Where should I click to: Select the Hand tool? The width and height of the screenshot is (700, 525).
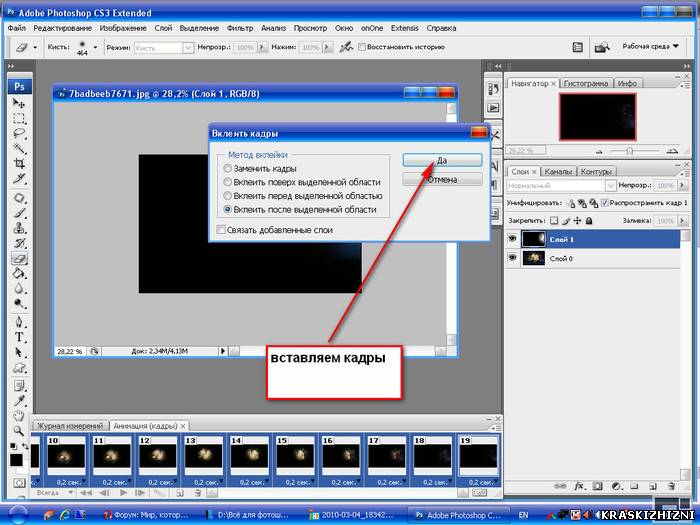coord(19,416)
